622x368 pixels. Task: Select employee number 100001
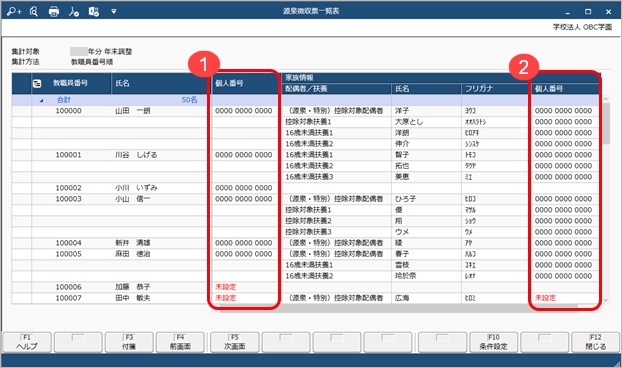(68, 155)
